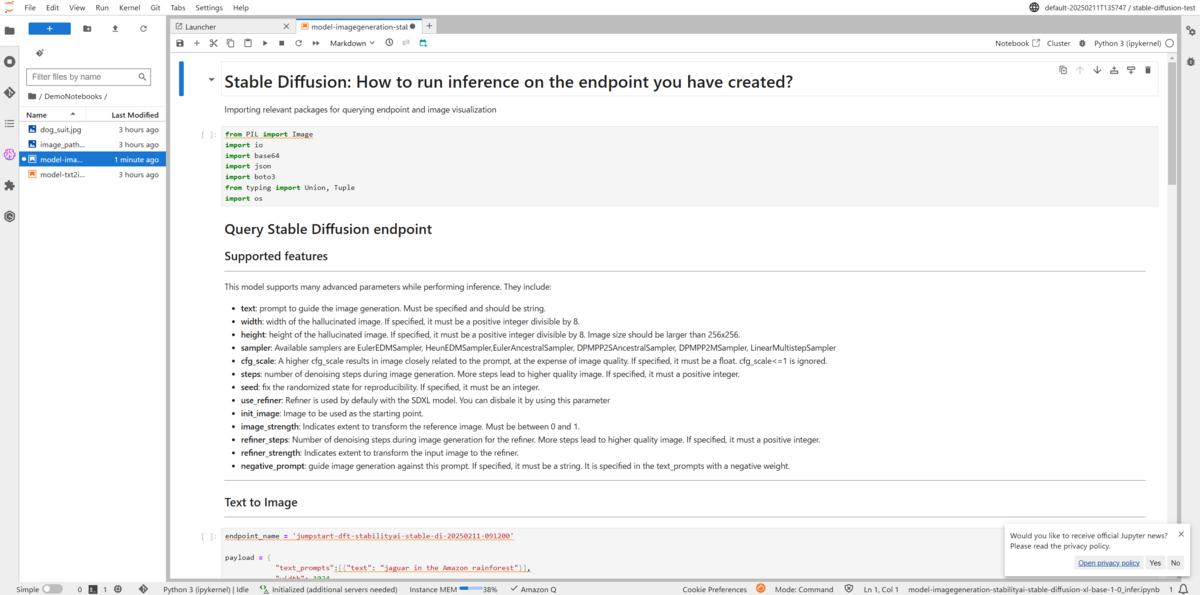Open the file browser sidebar panel
Screen dimensions: 1200x595
pyautogui.click(x=10, y=30)
